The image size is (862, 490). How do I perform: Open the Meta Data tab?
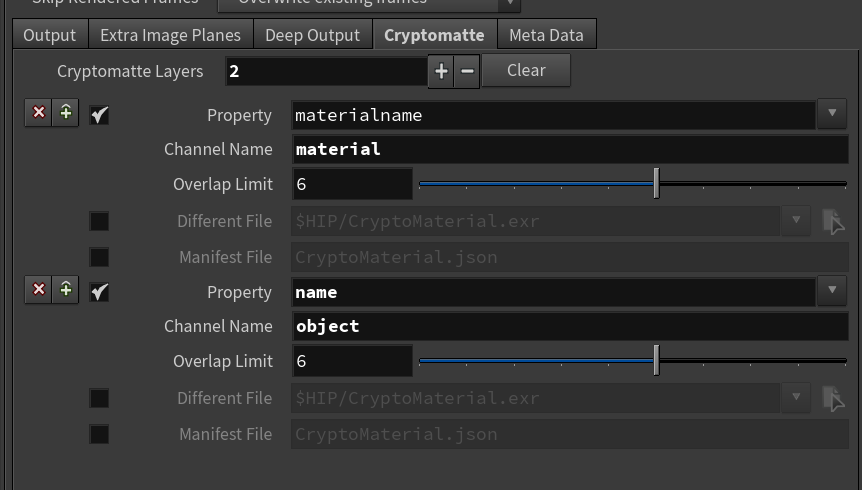[546, 35]
